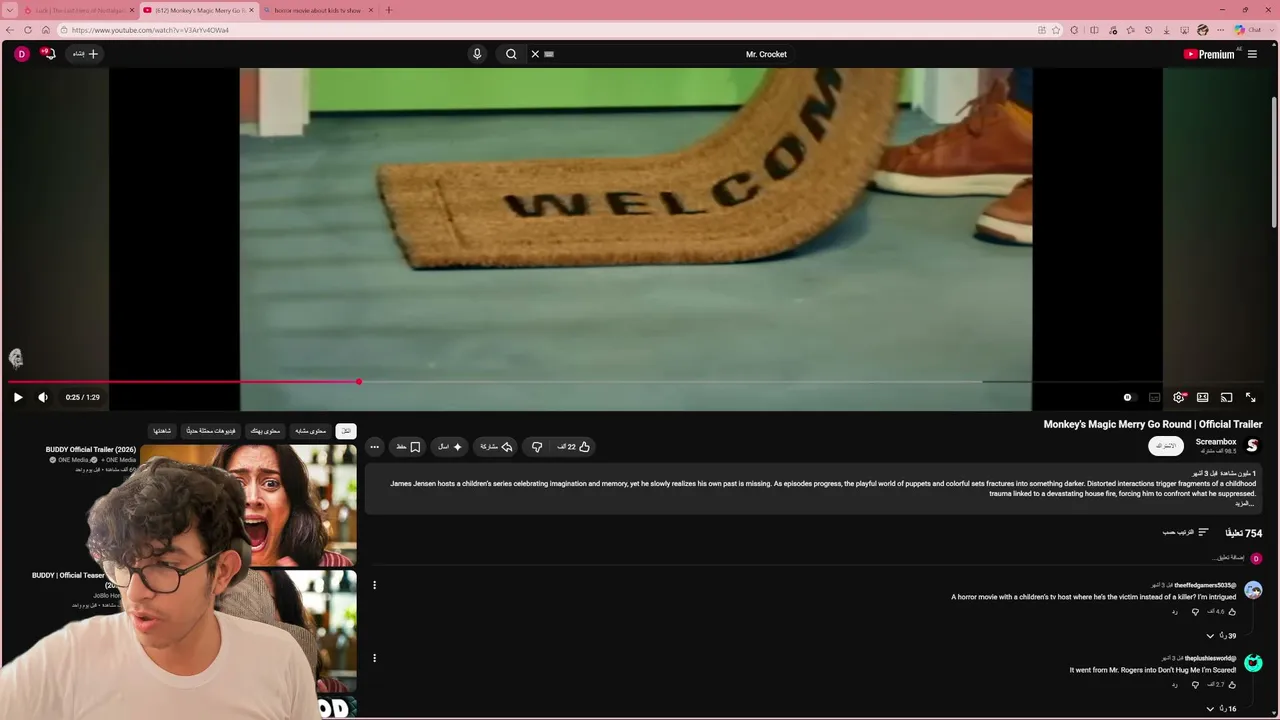The height and width of the screenshot is (720, 1280).
Task: Open the Screambox channel name link
Action: (x=1216, y=442)
